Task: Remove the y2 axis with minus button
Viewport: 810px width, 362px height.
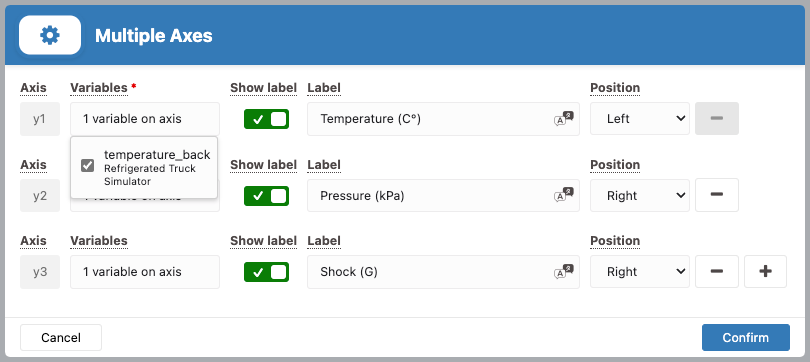Action: point(716,195)
